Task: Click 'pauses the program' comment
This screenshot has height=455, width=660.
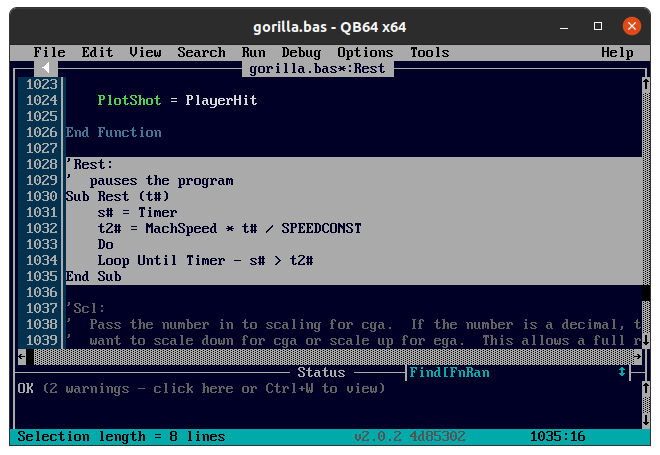Action: coord(161,181)
